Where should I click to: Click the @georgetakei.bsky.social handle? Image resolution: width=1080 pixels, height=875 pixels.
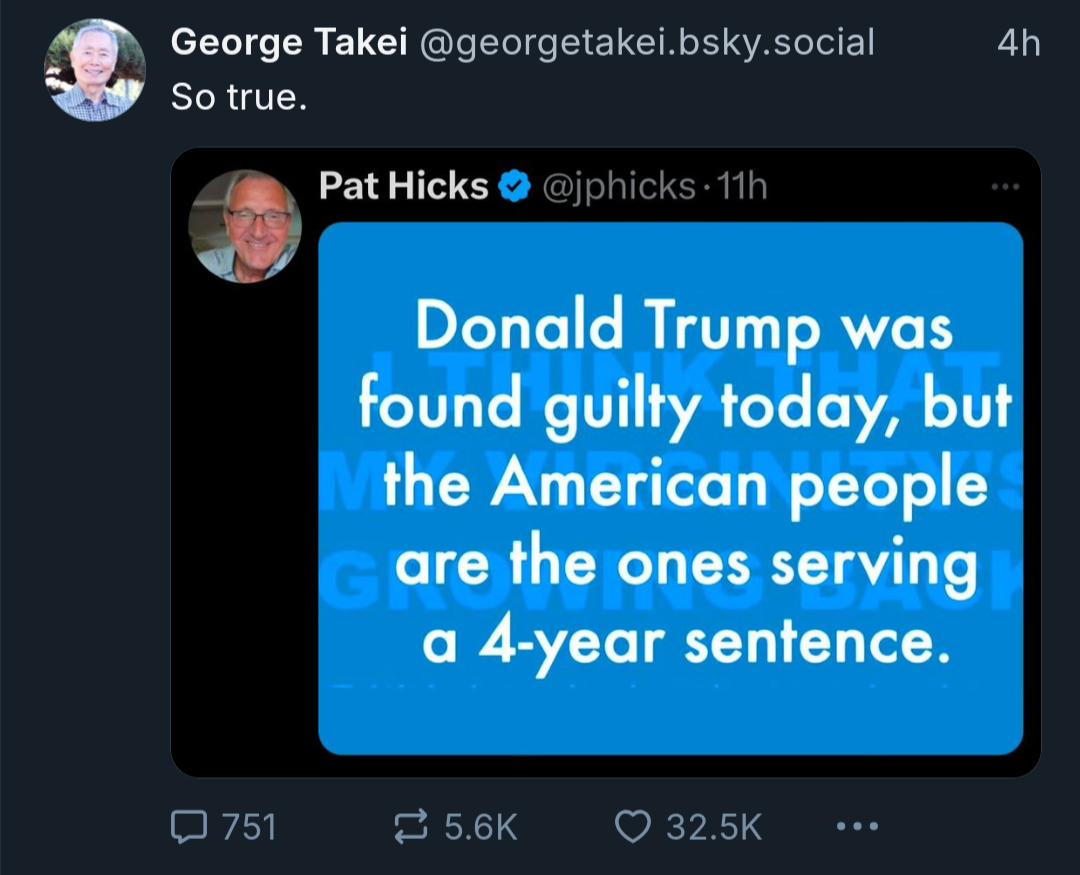645,42
